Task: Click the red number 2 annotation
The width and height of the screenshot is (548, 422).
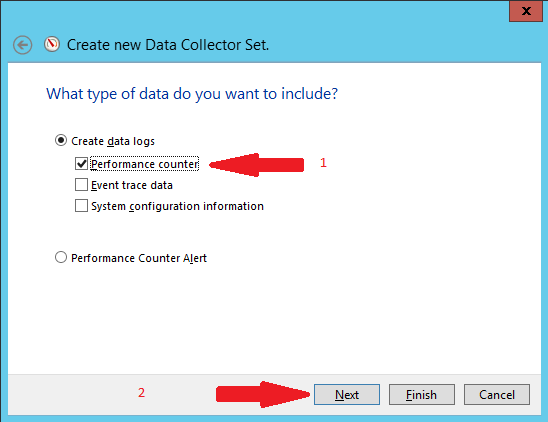Action: pyautogui.click(x=141, y=393)
